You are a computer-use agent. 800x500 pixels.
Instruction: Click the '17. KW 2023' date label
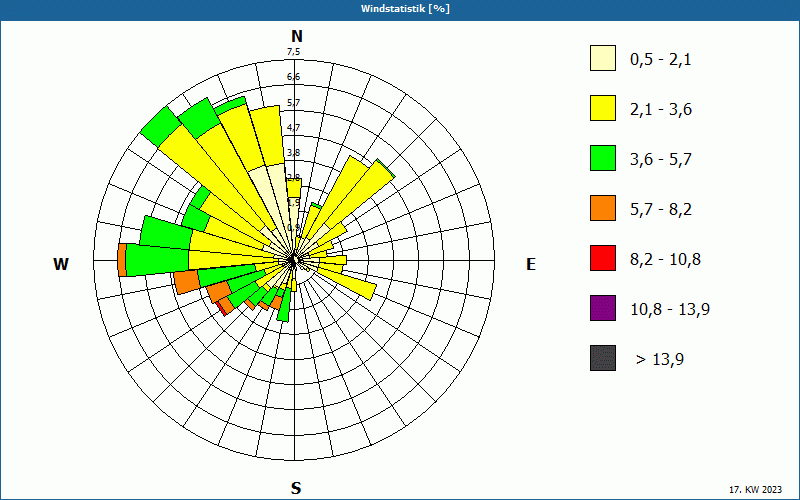[755, 490]
